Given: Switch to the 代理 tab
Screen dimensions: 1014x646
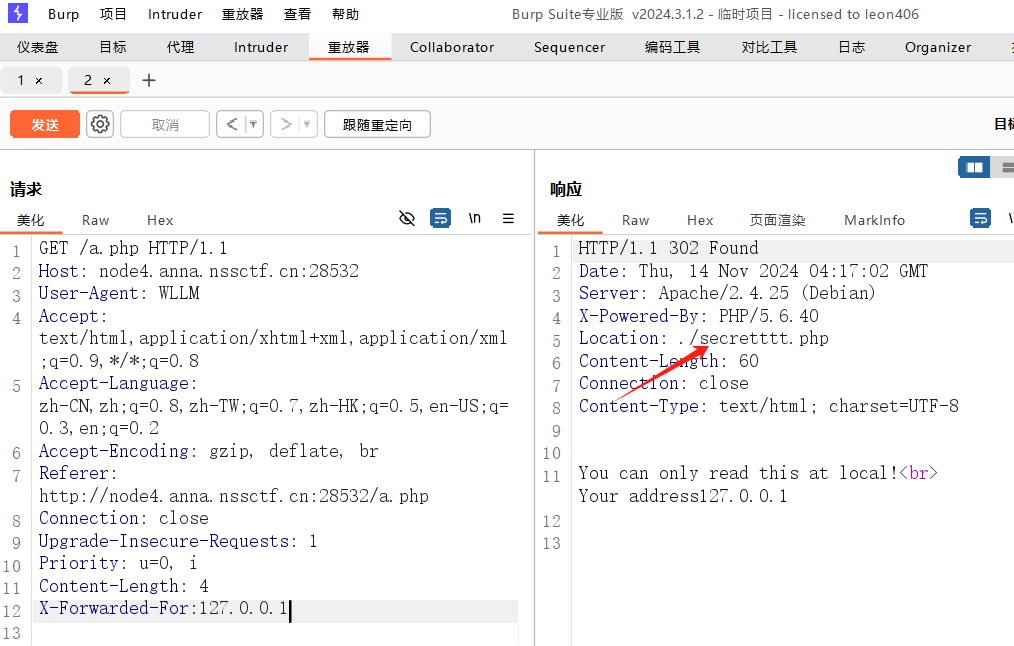Looking at the screenshot, I should coord(180,47).
